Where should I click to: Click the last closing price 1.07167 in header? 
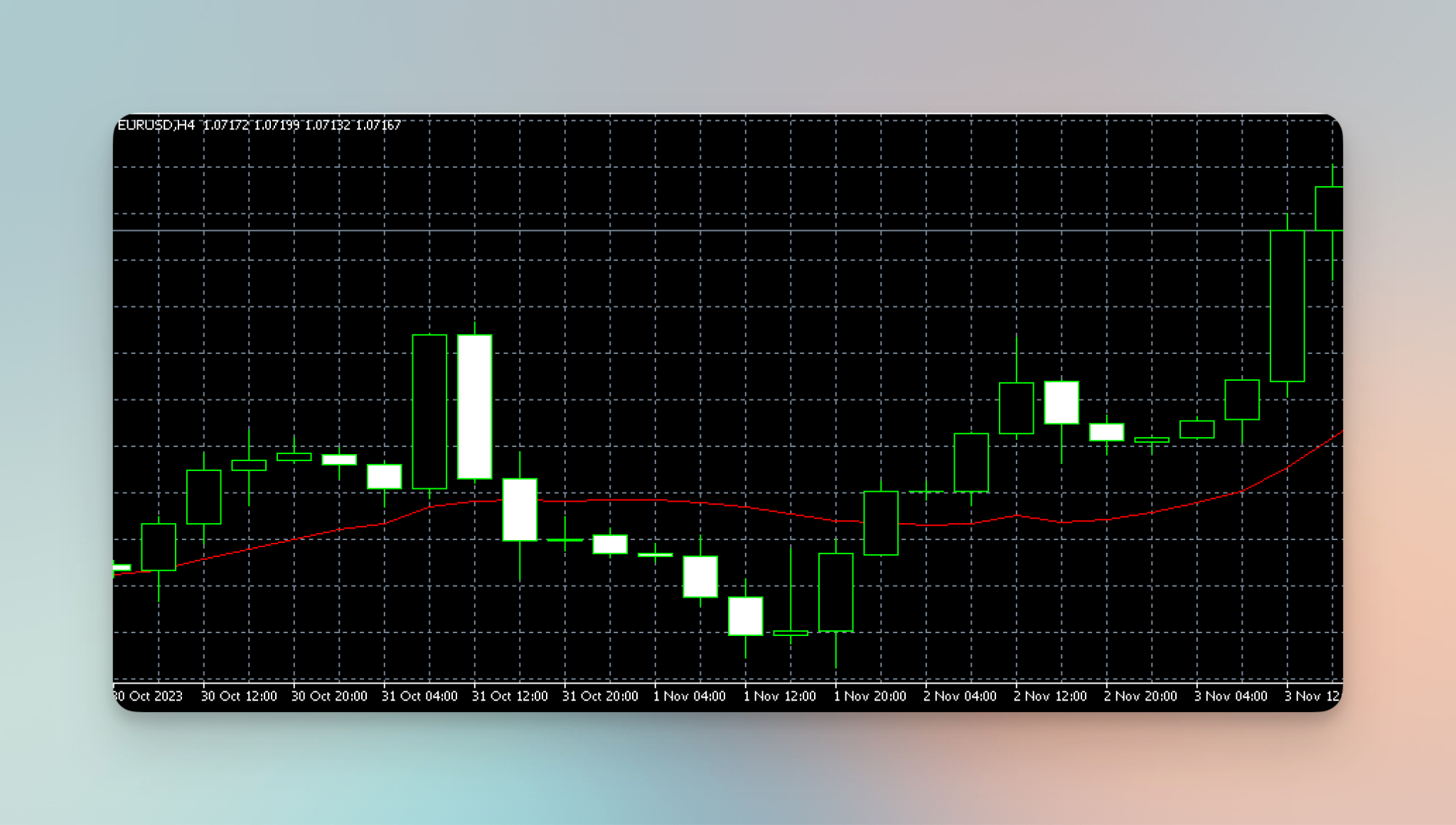[x=378, y=125]
